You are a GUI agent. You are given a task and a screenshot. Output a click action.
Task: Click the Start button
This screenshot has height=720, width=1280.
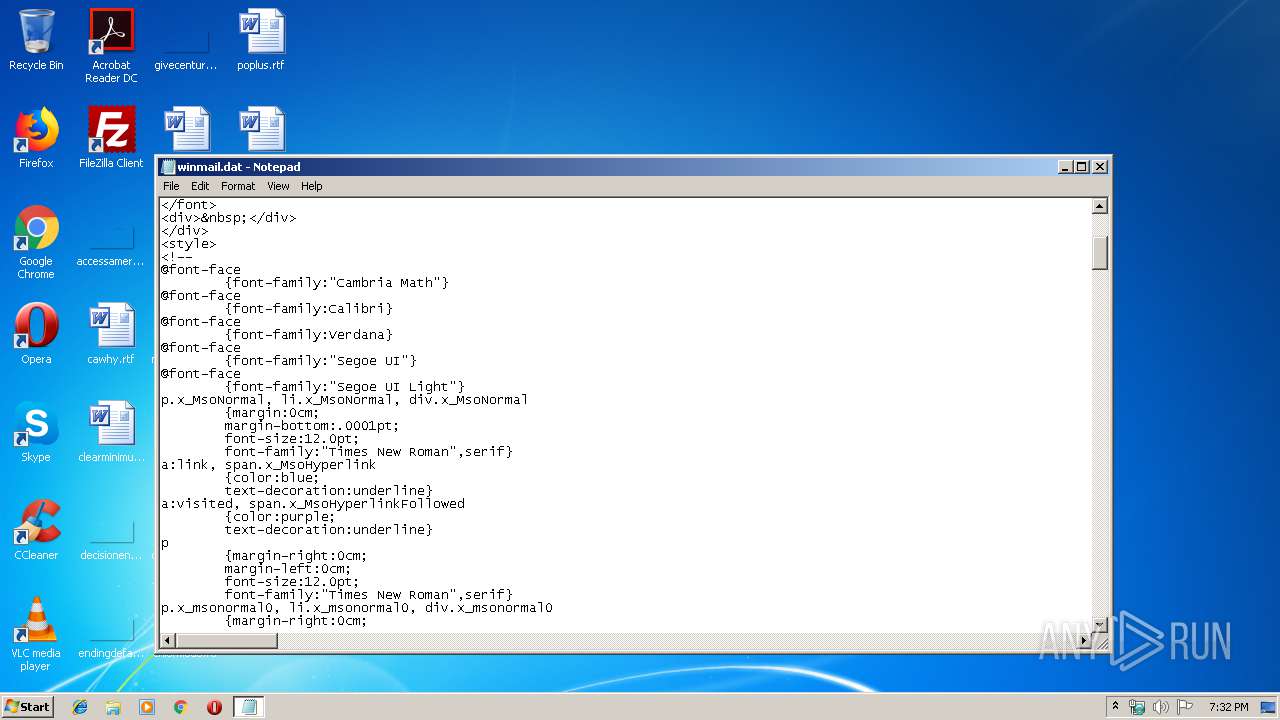pos(28,707)
